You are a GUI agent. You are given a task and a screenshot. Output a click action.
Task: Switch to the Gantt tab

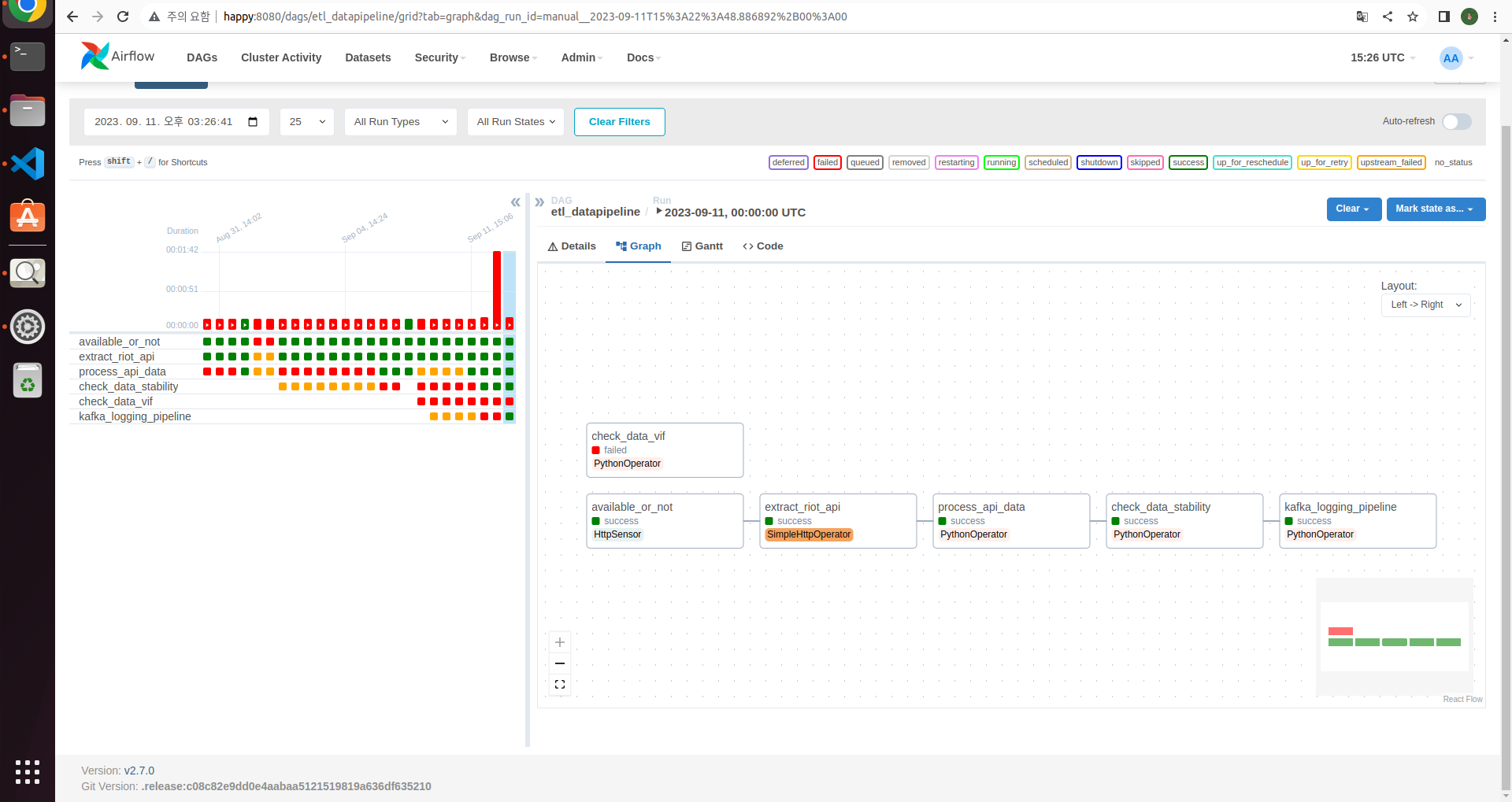click(702, 246)
